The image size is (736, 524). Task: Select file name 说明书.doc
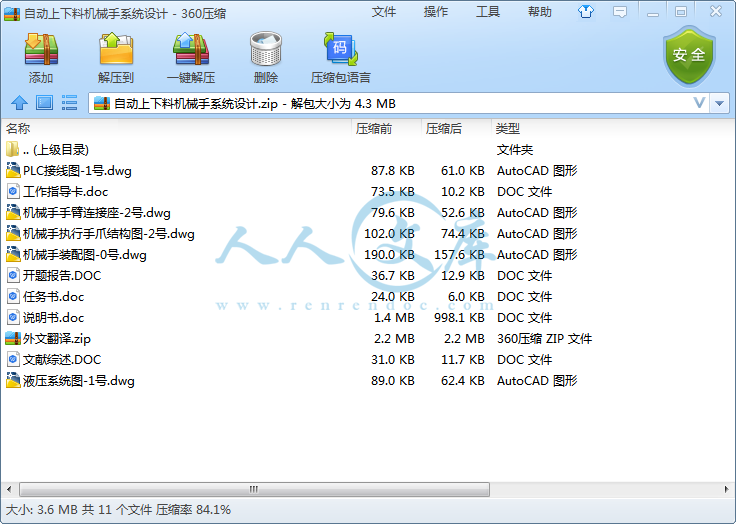(54, 318)
